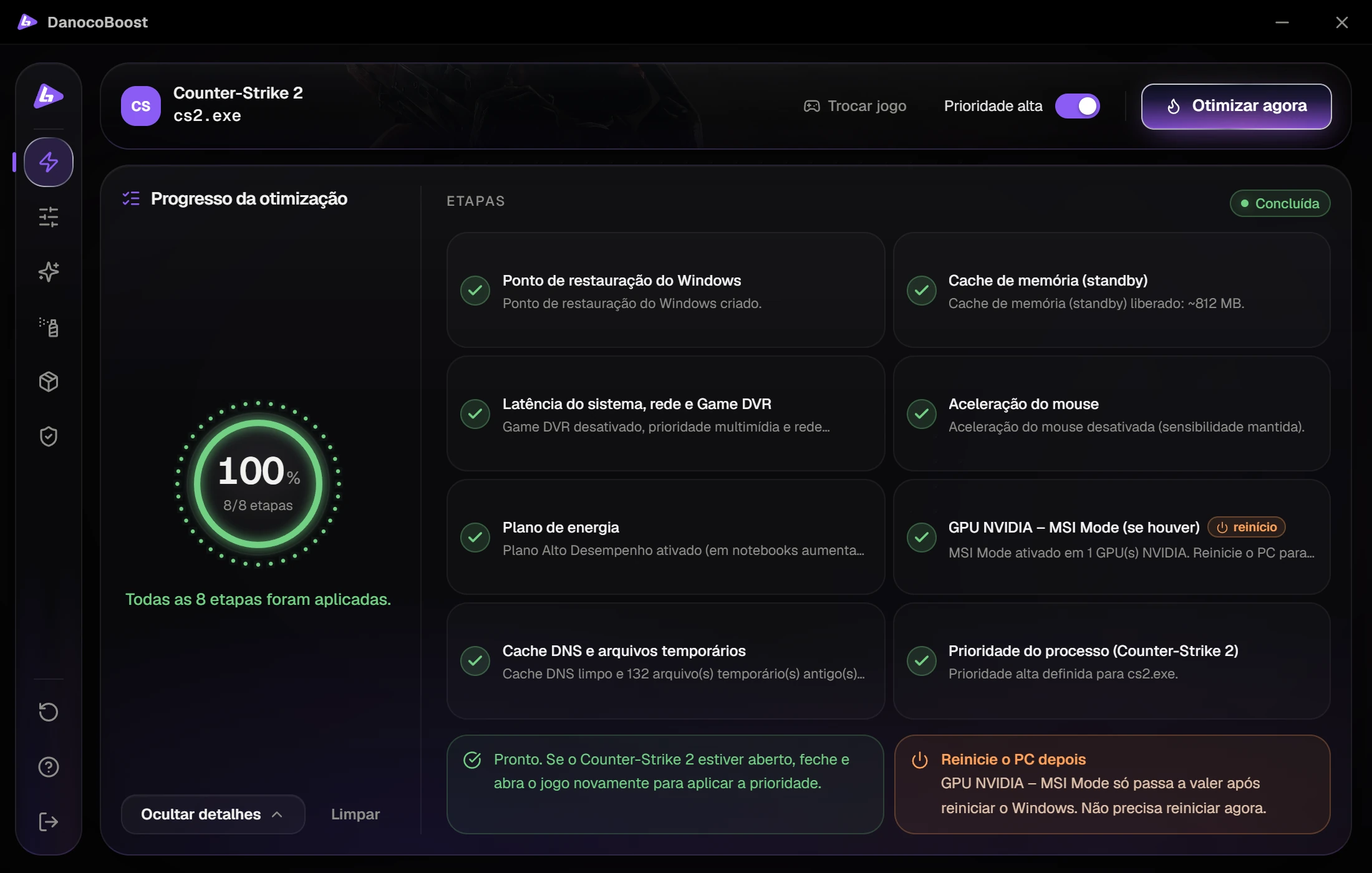The image size is (1372, 873).
Task: Click the Concluída status badge
Action: click(1280, 203)
